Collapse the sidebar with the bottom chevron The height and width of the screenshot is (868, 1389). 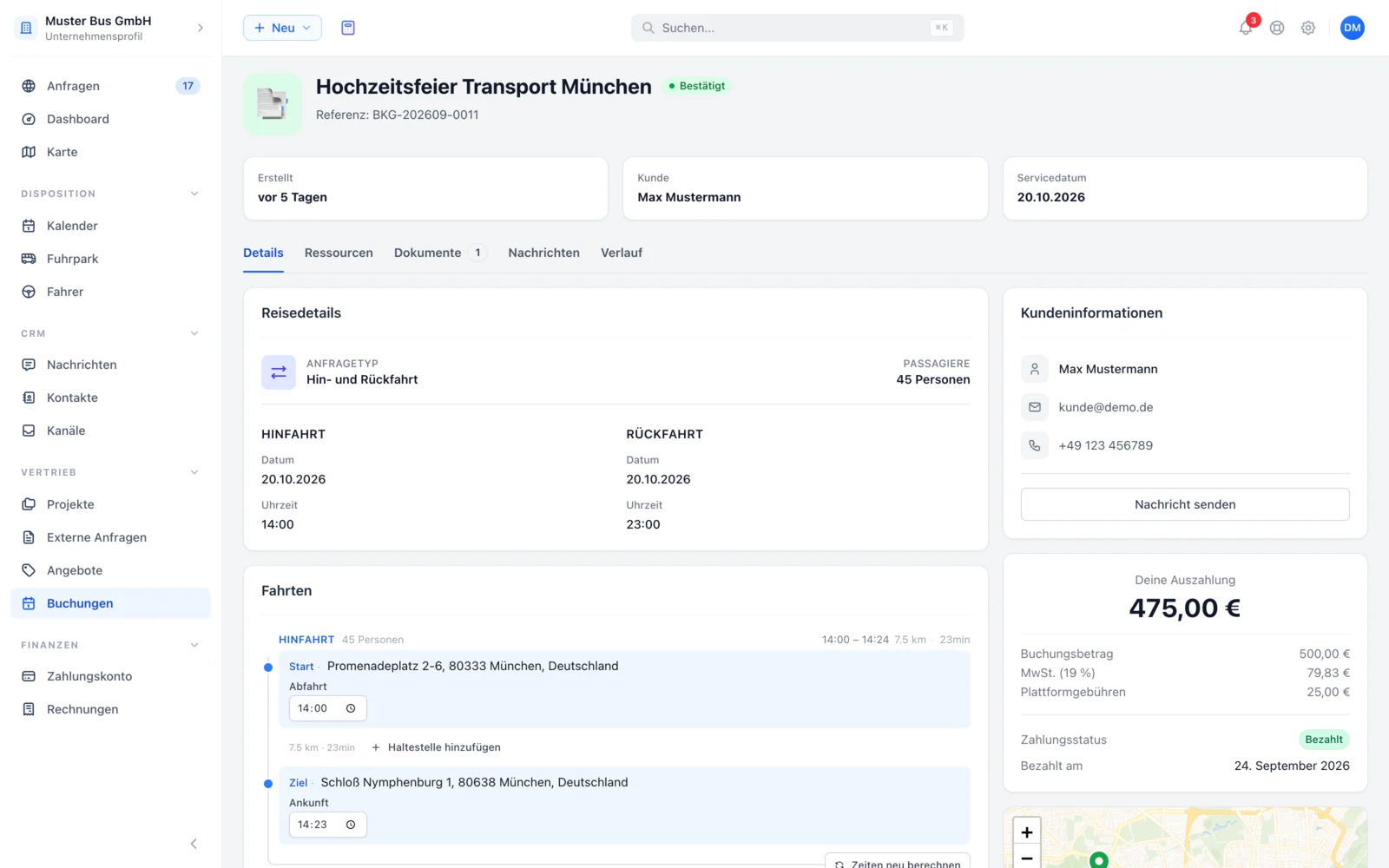coord(194,844)
